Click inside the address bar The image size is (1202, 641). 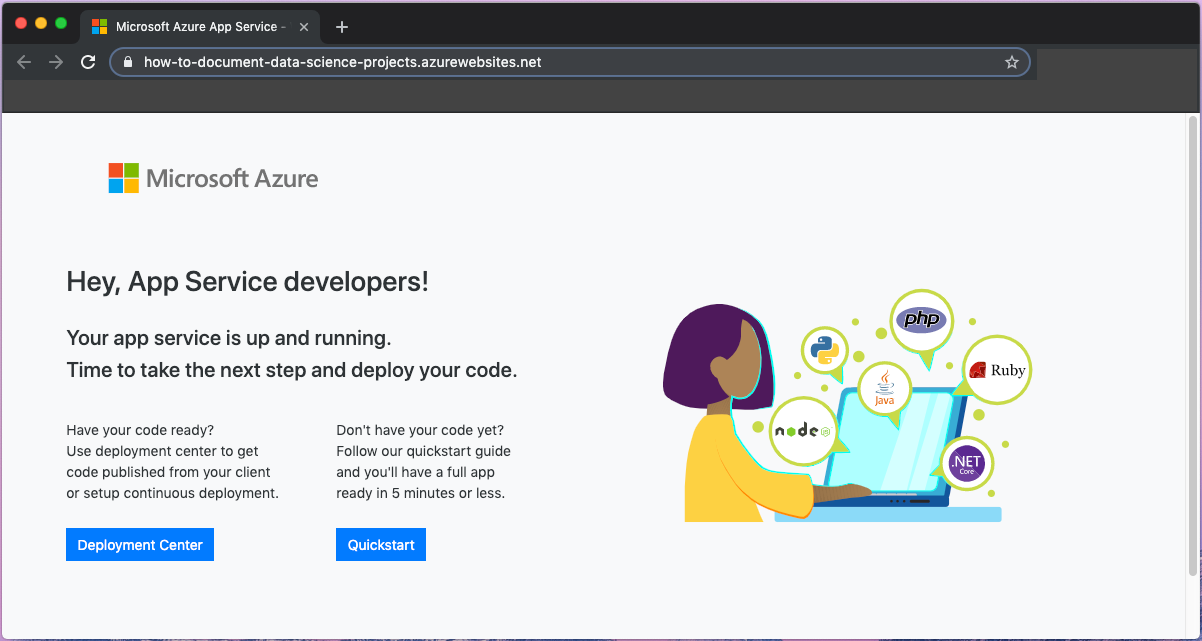pyautogui.click(x=500, y=61)
